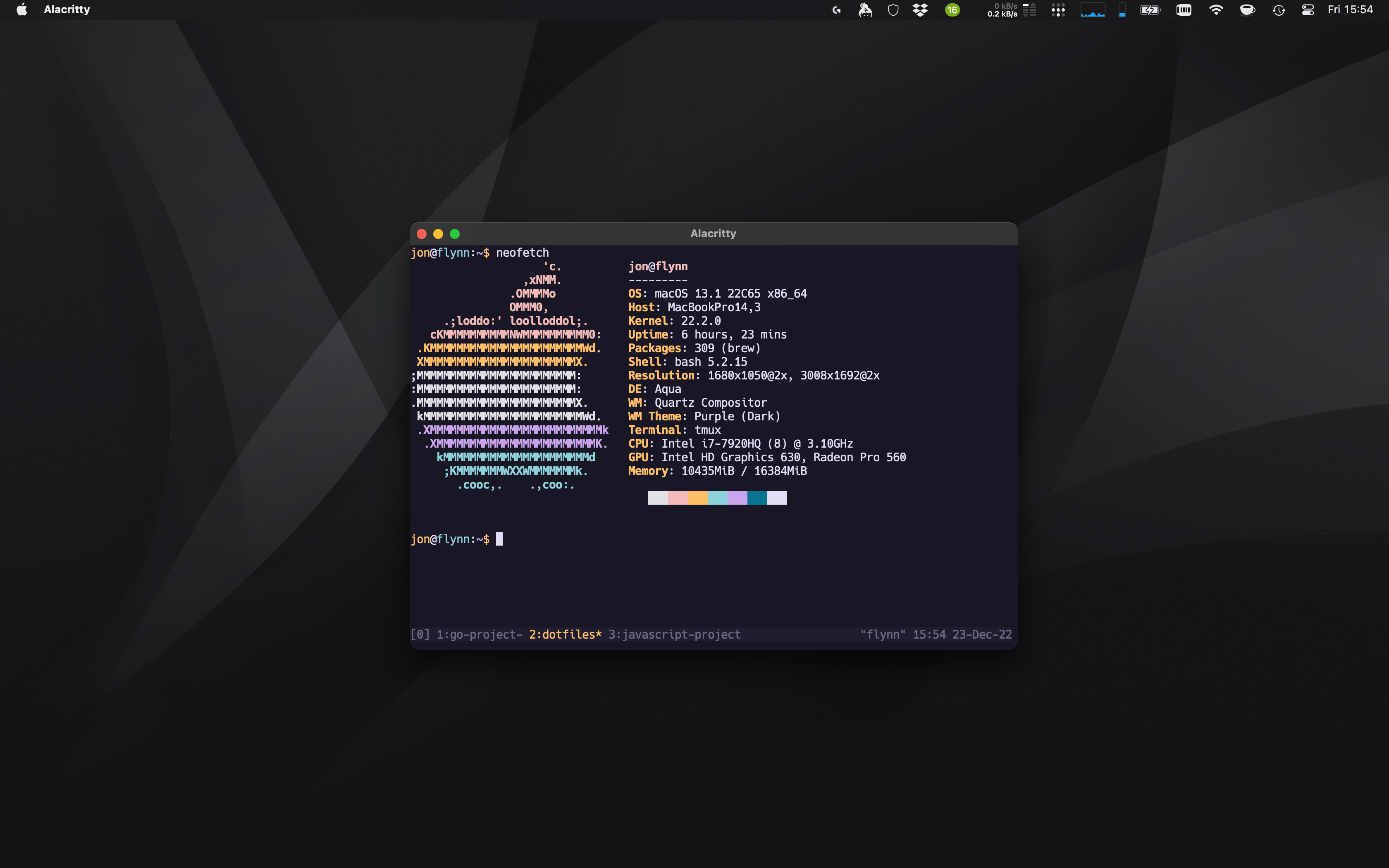Screen dimensions: 1389x868
Task: Open the battery charging status icon
Action: [x=1150, y=10]
